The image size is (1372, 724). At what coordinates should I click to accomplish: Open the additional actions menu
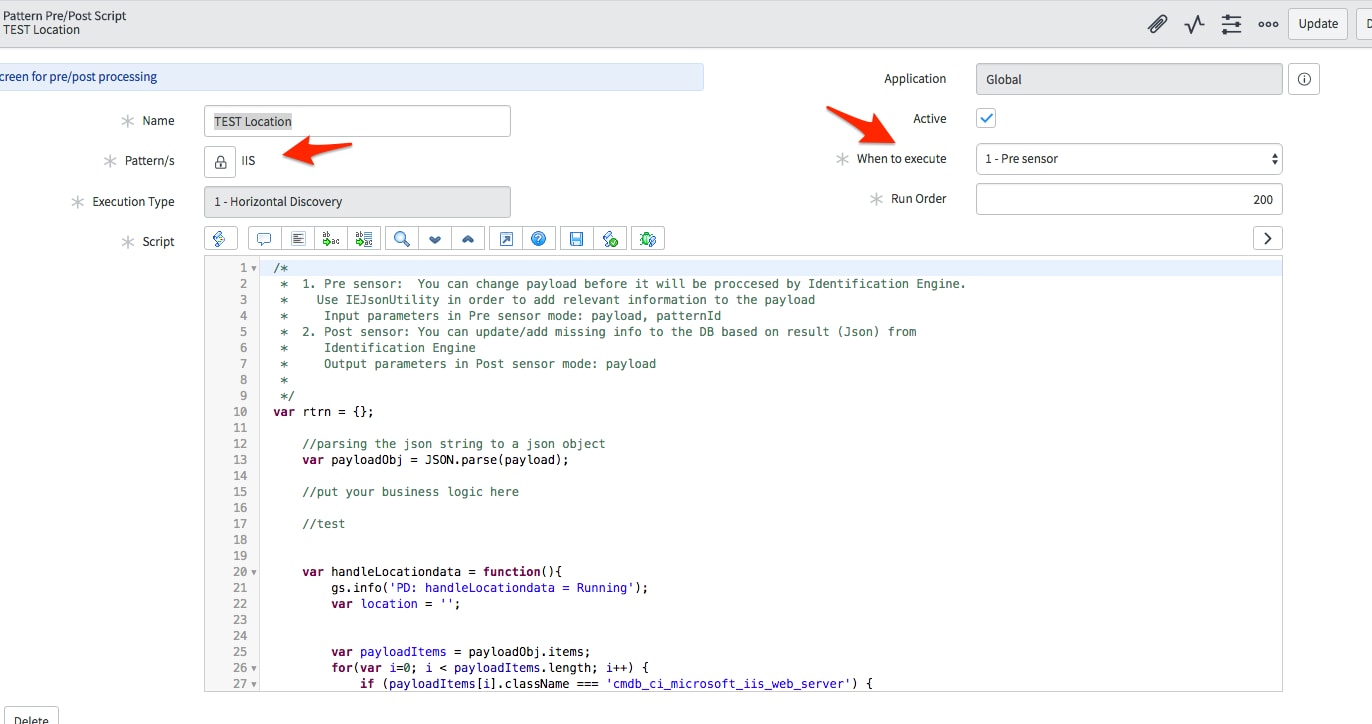point(1268,23)
